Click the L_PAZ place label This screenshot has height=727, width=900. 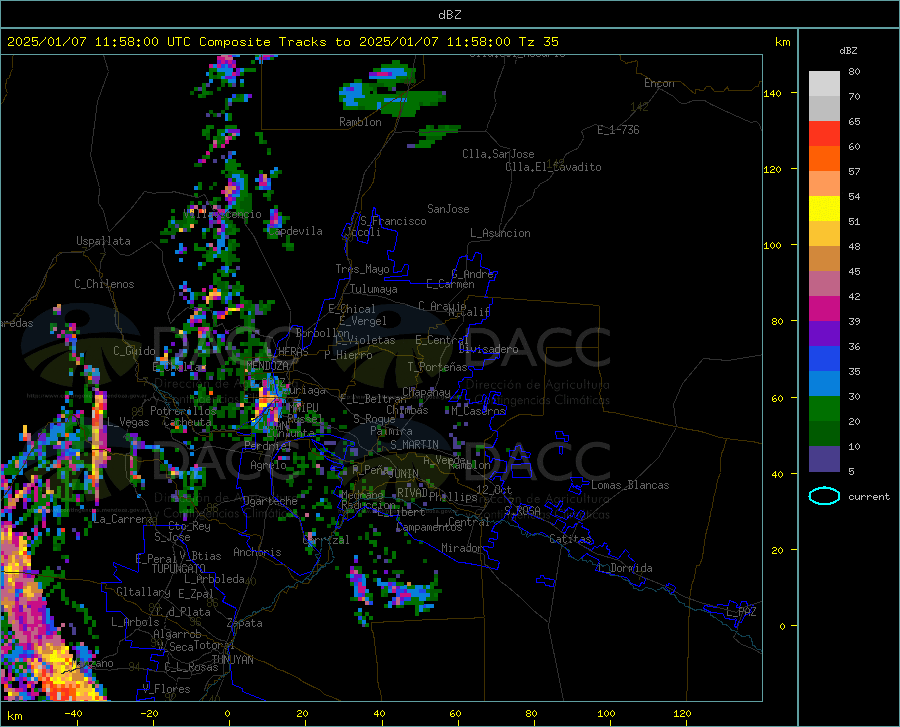741,612
